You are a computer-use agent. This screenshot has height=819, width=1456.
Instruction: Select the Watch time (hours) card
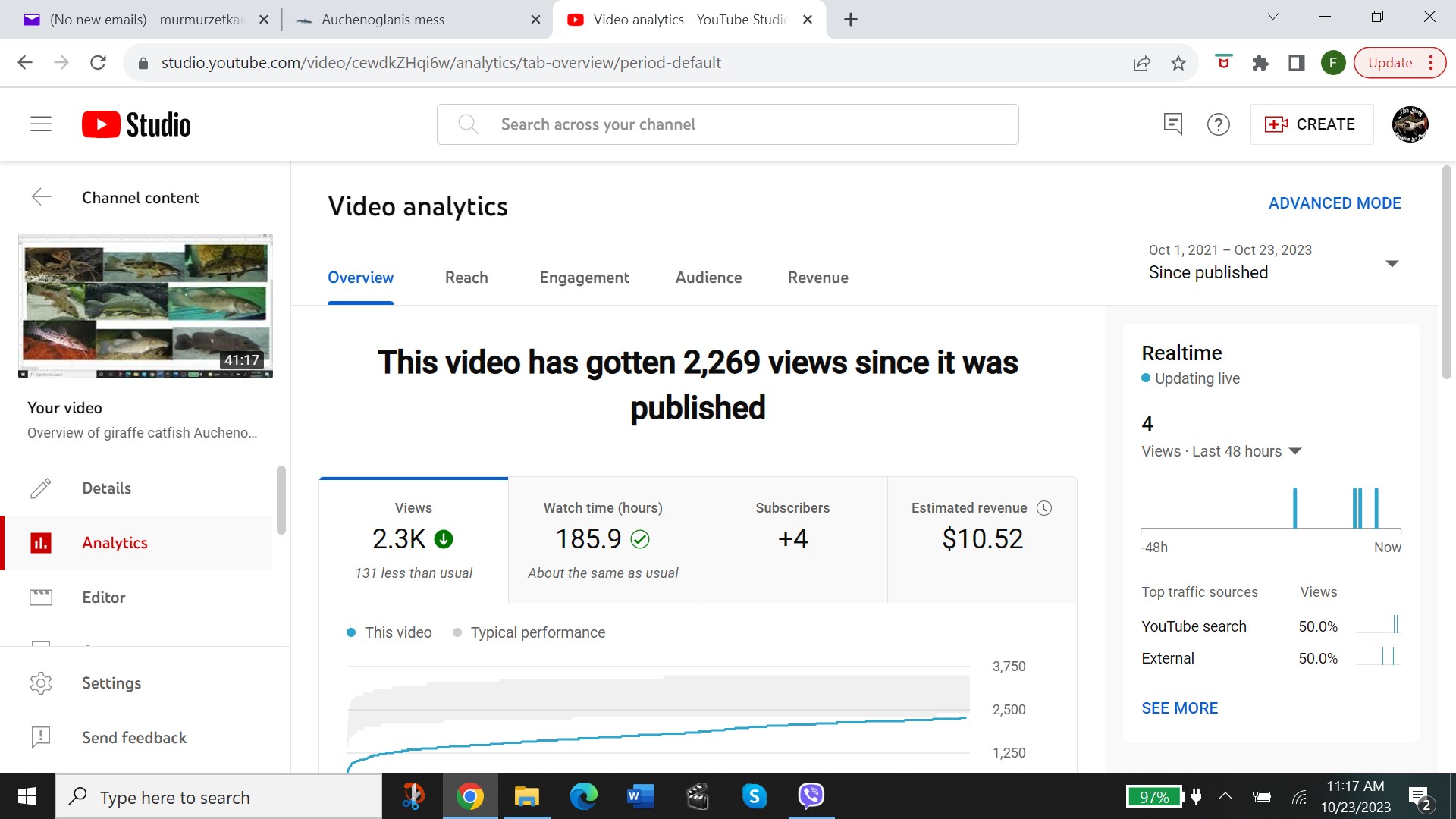[x=603, y=540]
